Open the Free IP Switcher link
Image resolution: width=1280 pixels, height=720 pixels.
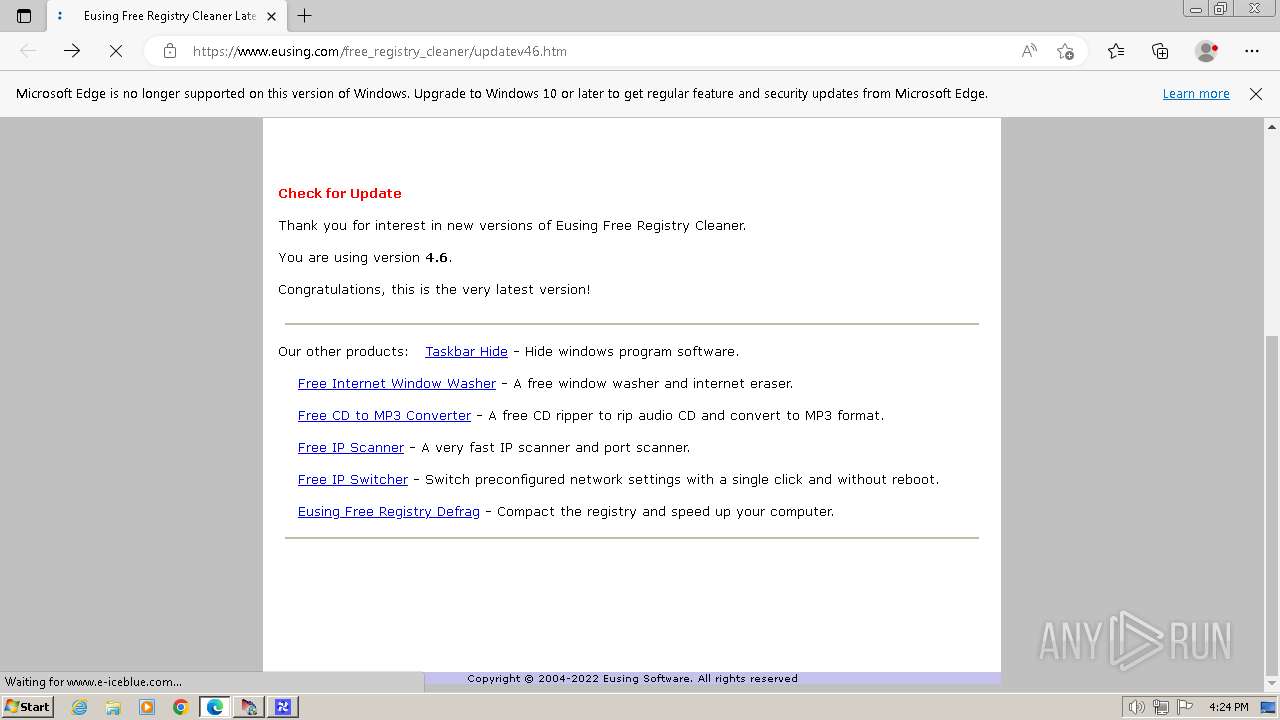click(x=353, y=480)
